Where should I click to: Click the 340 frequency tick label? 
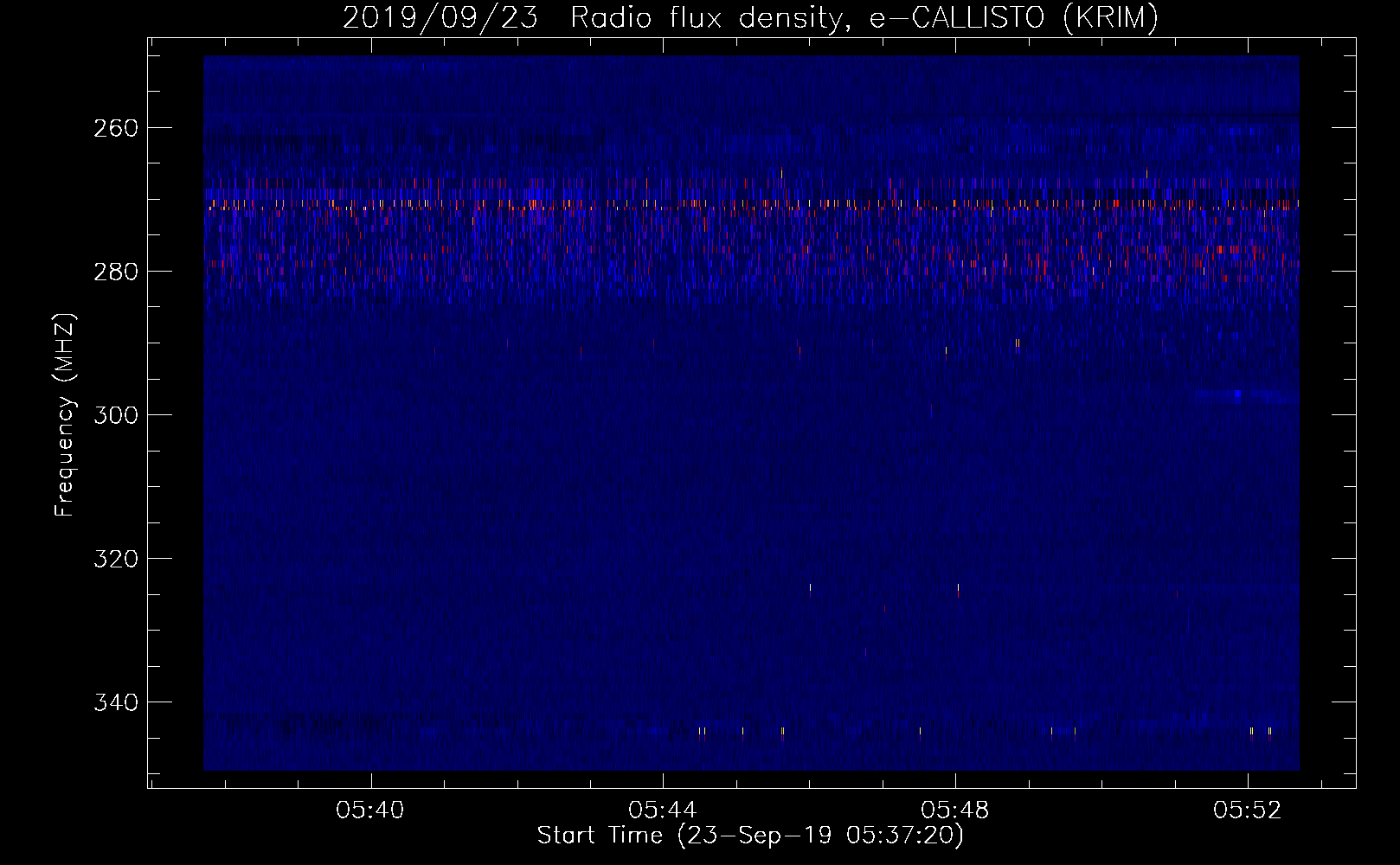115,702
